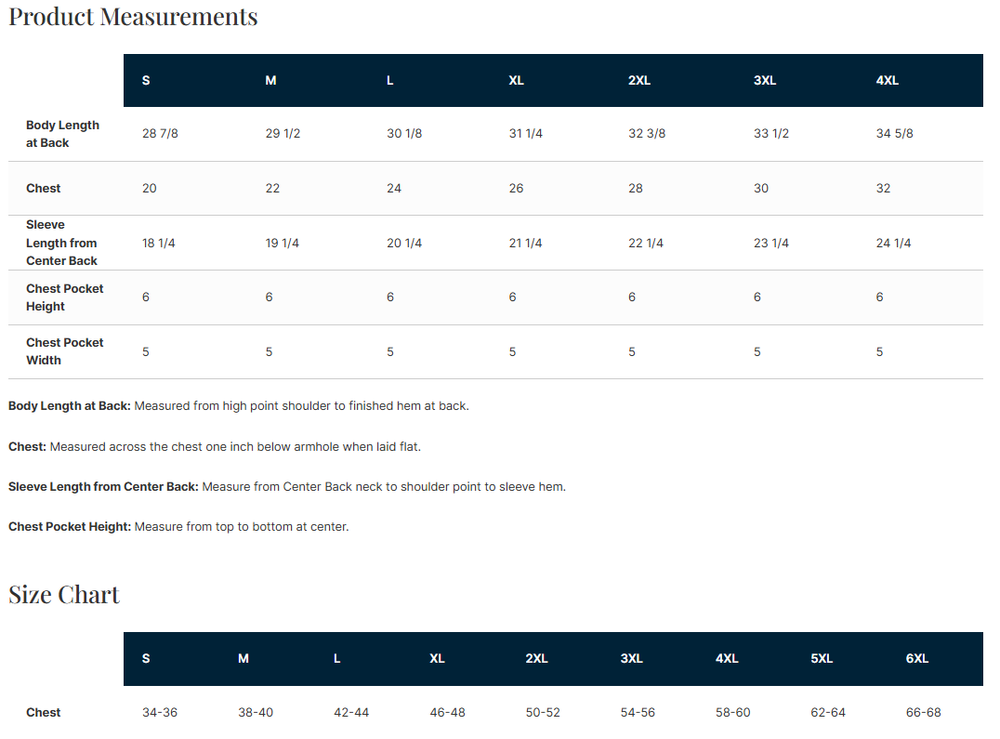1000x739 pixels.
Task: Click the 21 1/4 sleeve length value
Action: (526, 243)
